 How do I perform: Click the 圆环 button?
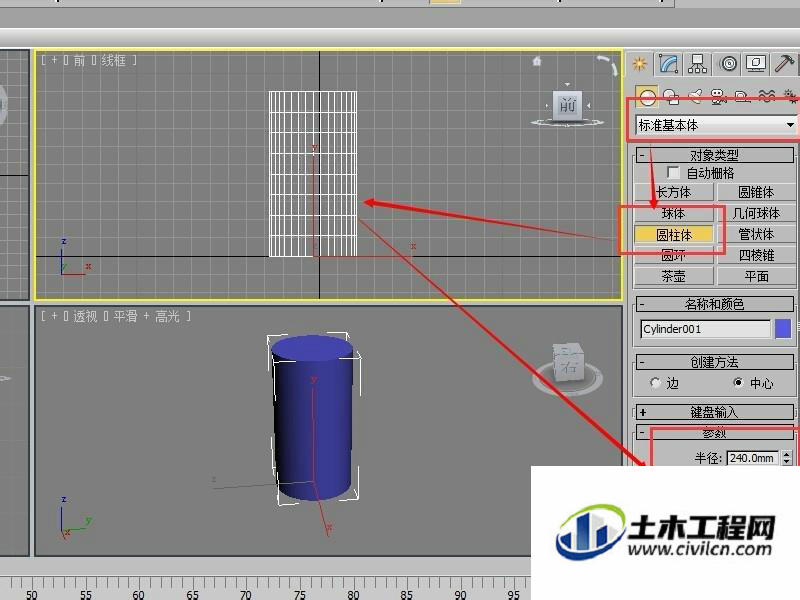point(673,255)
